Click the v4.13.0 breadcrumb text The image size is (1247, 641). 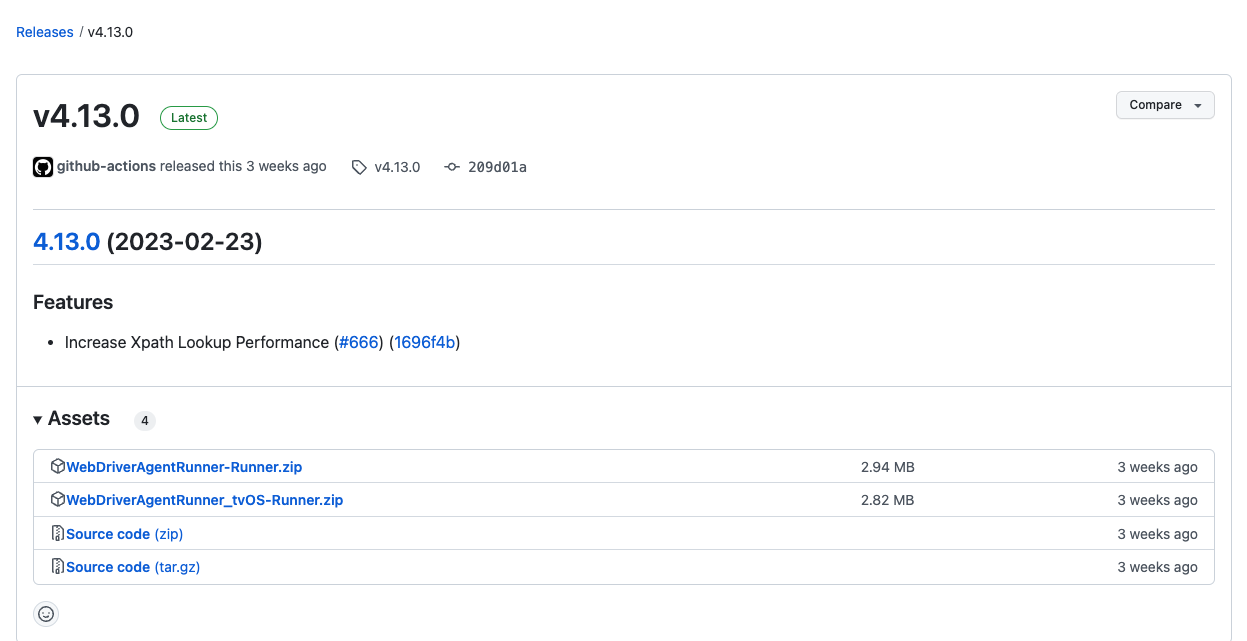point(110,32)
